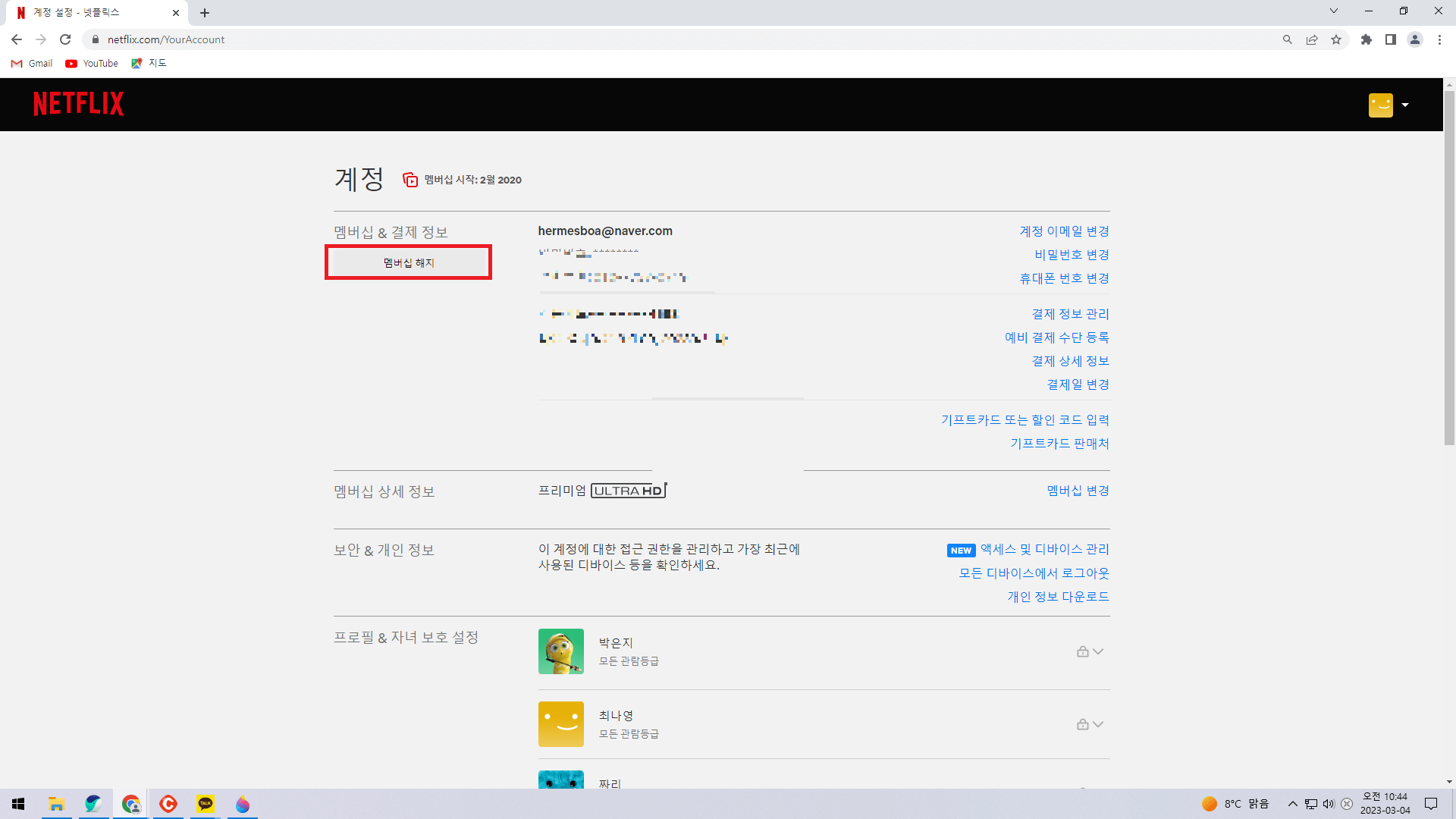The image size is (1456, 819).
Task: Click the browser forward arrow
Action: tap(41, 39)
